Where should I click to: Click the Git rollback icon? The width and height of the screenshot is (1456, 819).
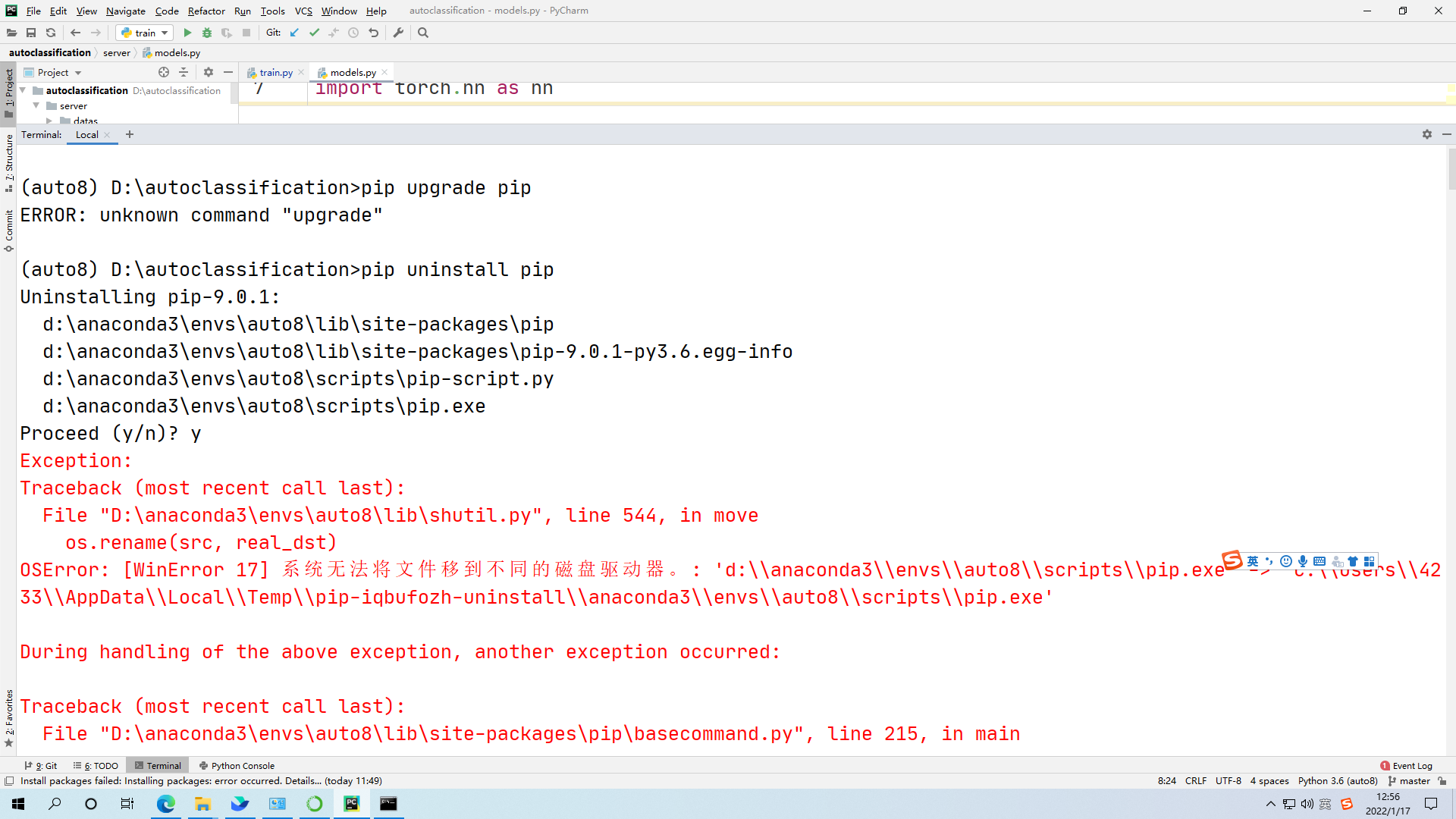point(373,33)
